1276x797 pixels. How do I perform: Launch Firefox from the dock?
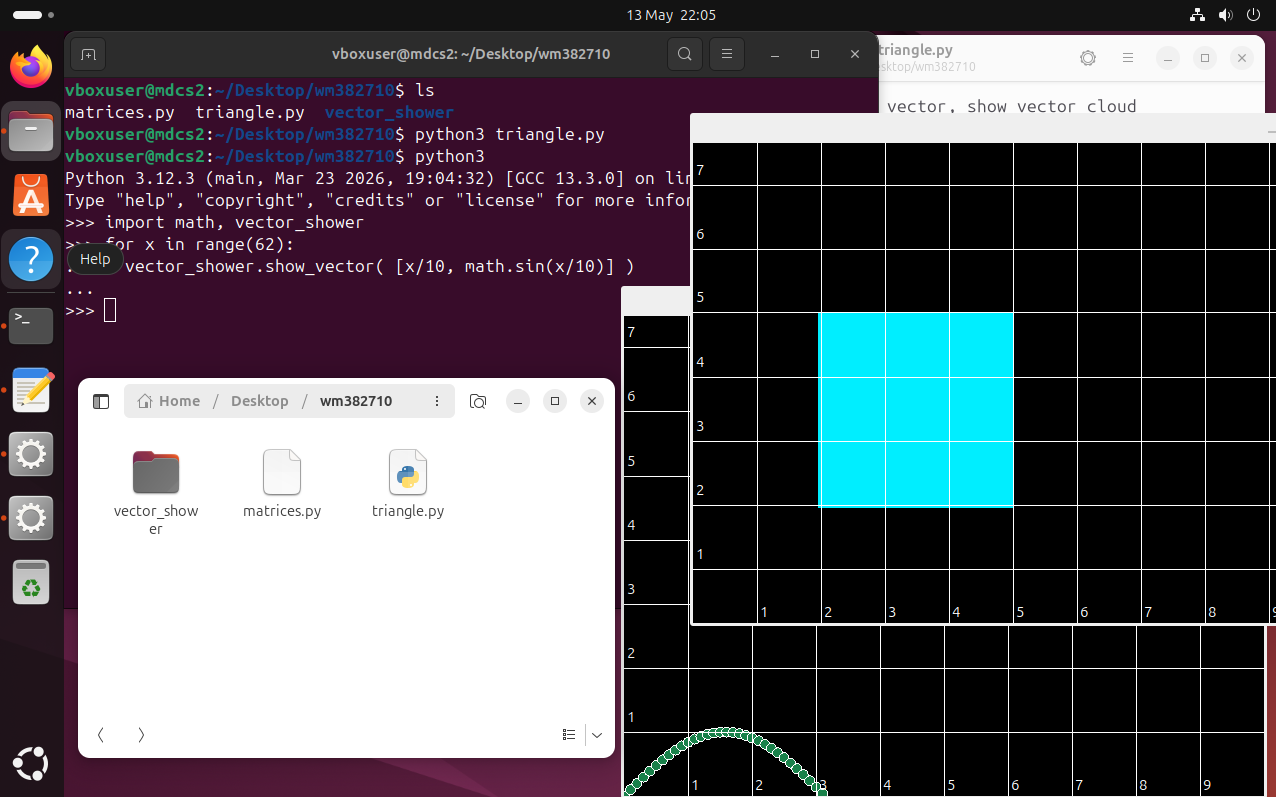click(31, 67)
